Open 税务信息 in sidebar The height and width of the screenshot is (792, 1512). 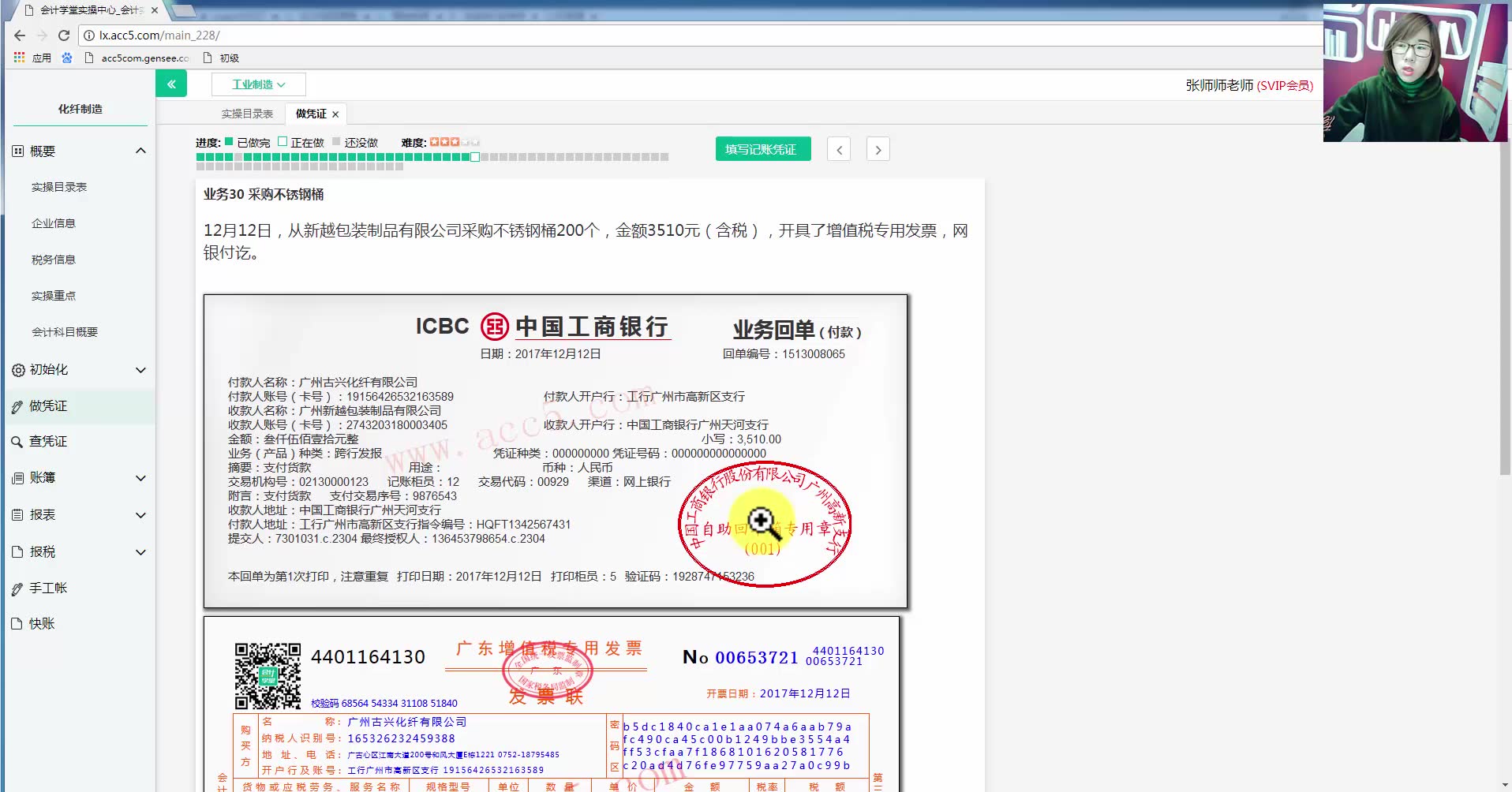[x=54, y=260]
